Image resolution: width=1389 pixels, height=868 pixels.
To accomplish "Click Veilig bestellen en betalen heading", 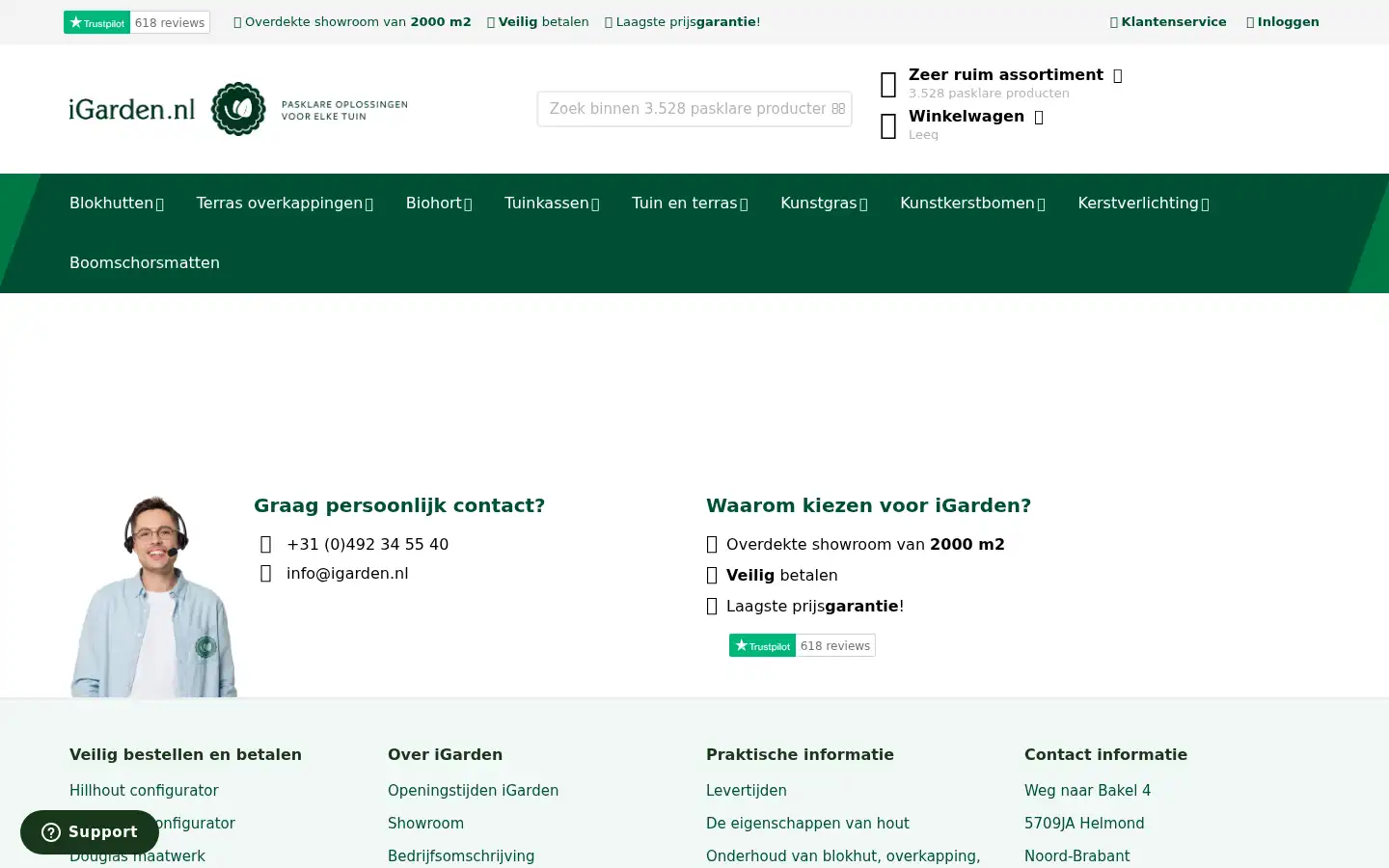I will [x=185, y=755].
